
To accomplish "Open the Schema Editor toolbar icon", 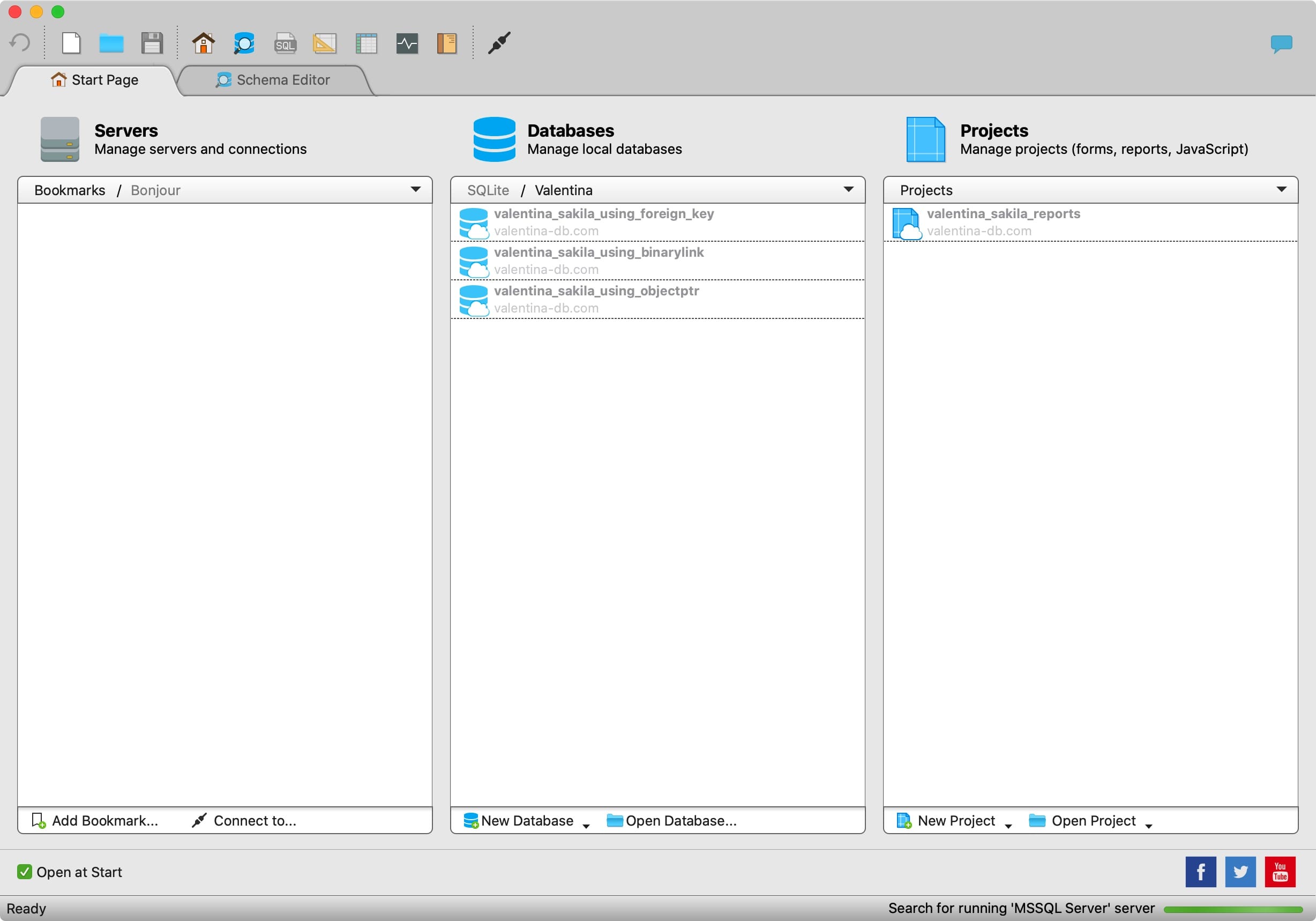I will tap(244, 43).
